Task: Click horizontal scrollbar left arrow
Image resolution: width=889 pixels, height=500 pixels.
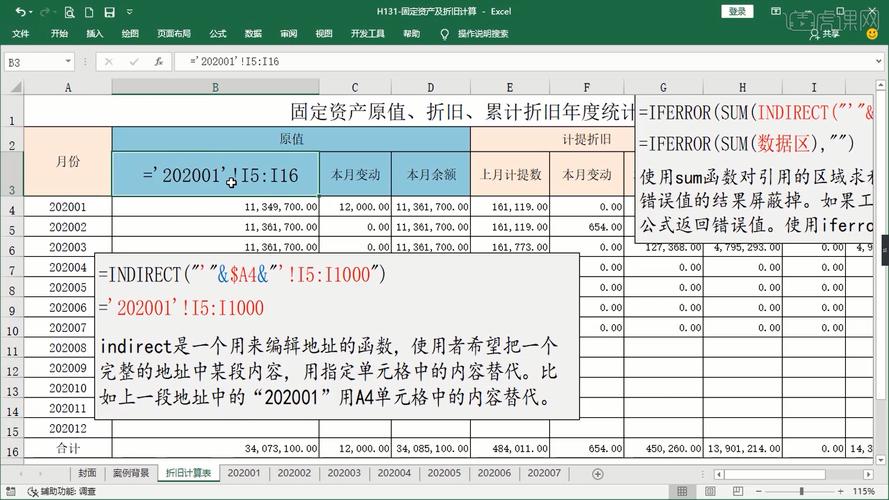Action: [x=719, y=474]
